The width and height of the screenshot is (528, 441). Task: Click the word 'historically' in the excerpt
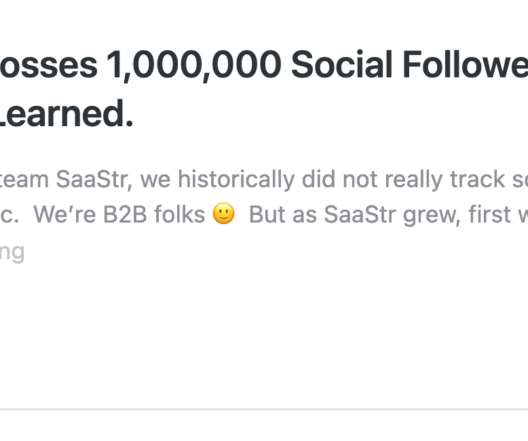tap(236, 180)
